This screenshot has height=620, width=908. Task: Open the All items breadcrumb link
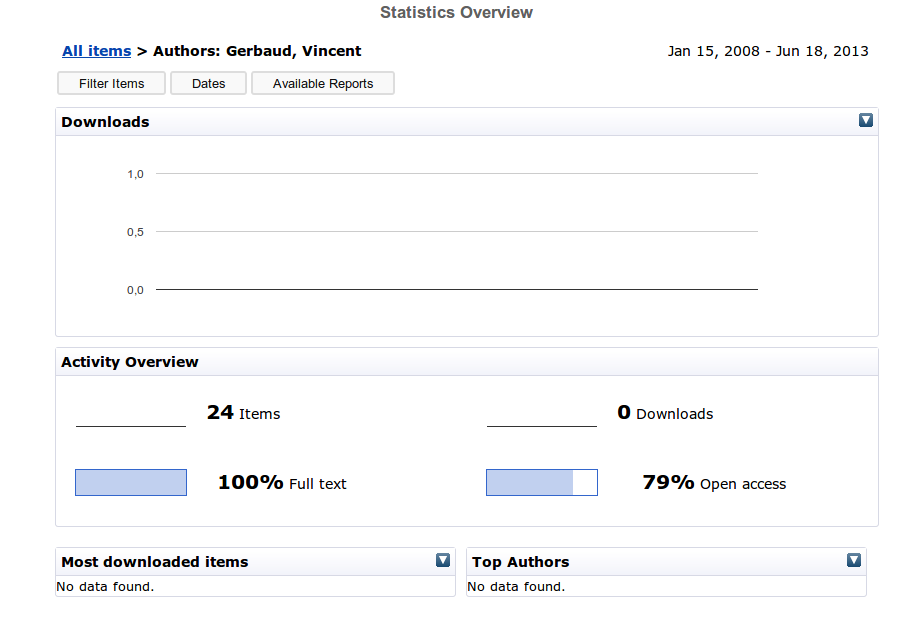(x=97, y=51)
